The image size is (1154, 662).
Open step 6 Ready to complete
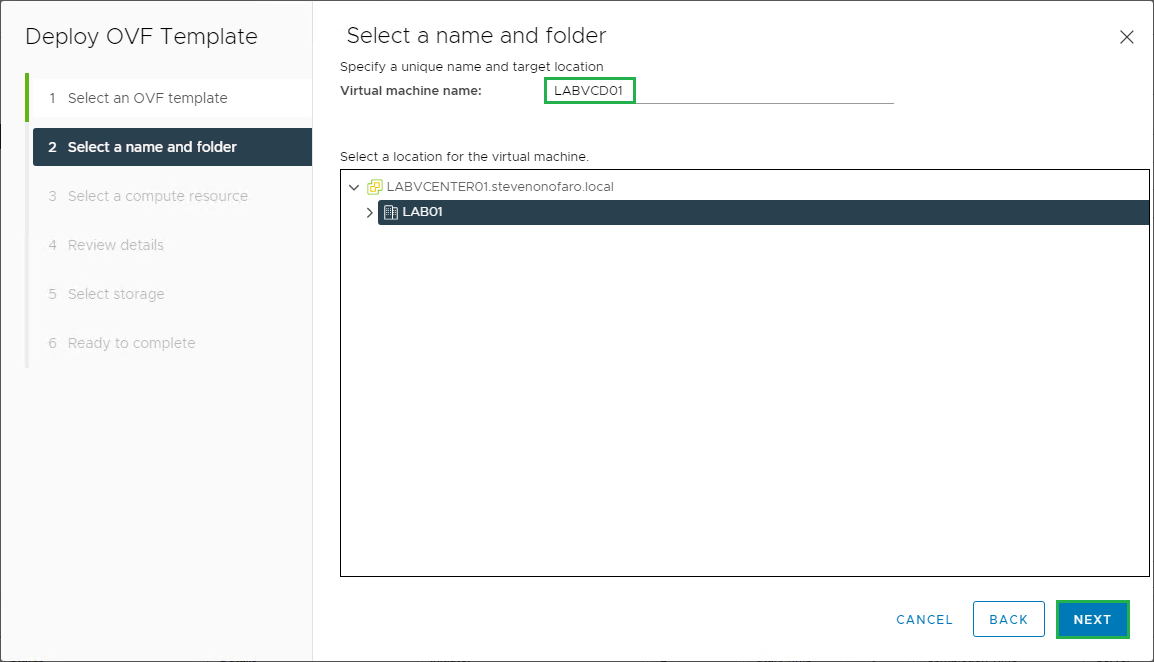(x=131, y=343)
